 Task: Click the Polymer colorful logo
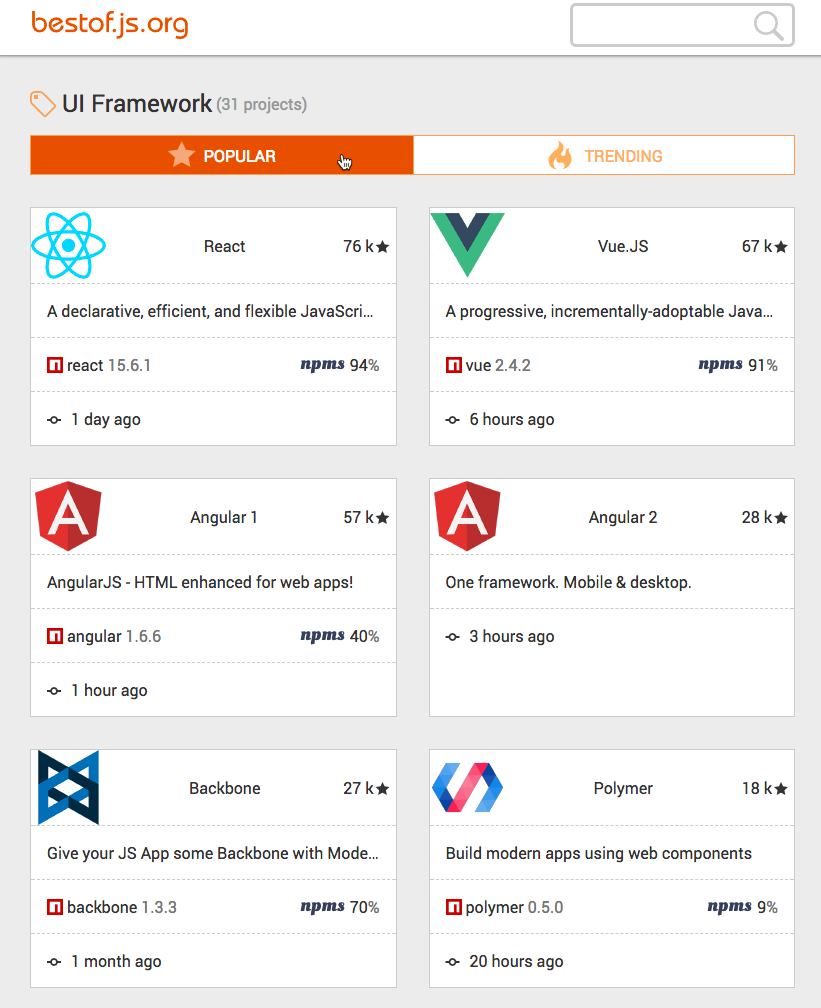(x=467, y=788)
